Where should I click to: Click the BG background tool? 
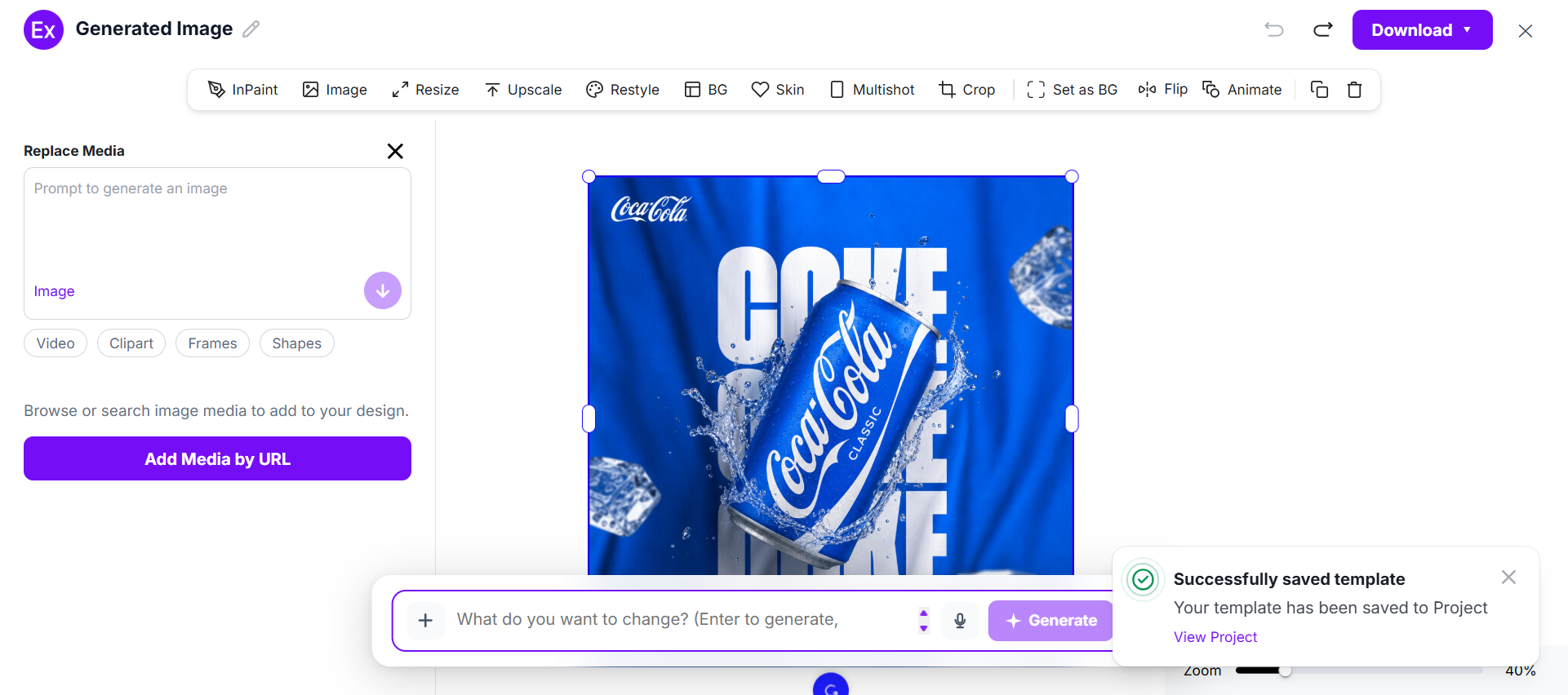pos(706,90)
